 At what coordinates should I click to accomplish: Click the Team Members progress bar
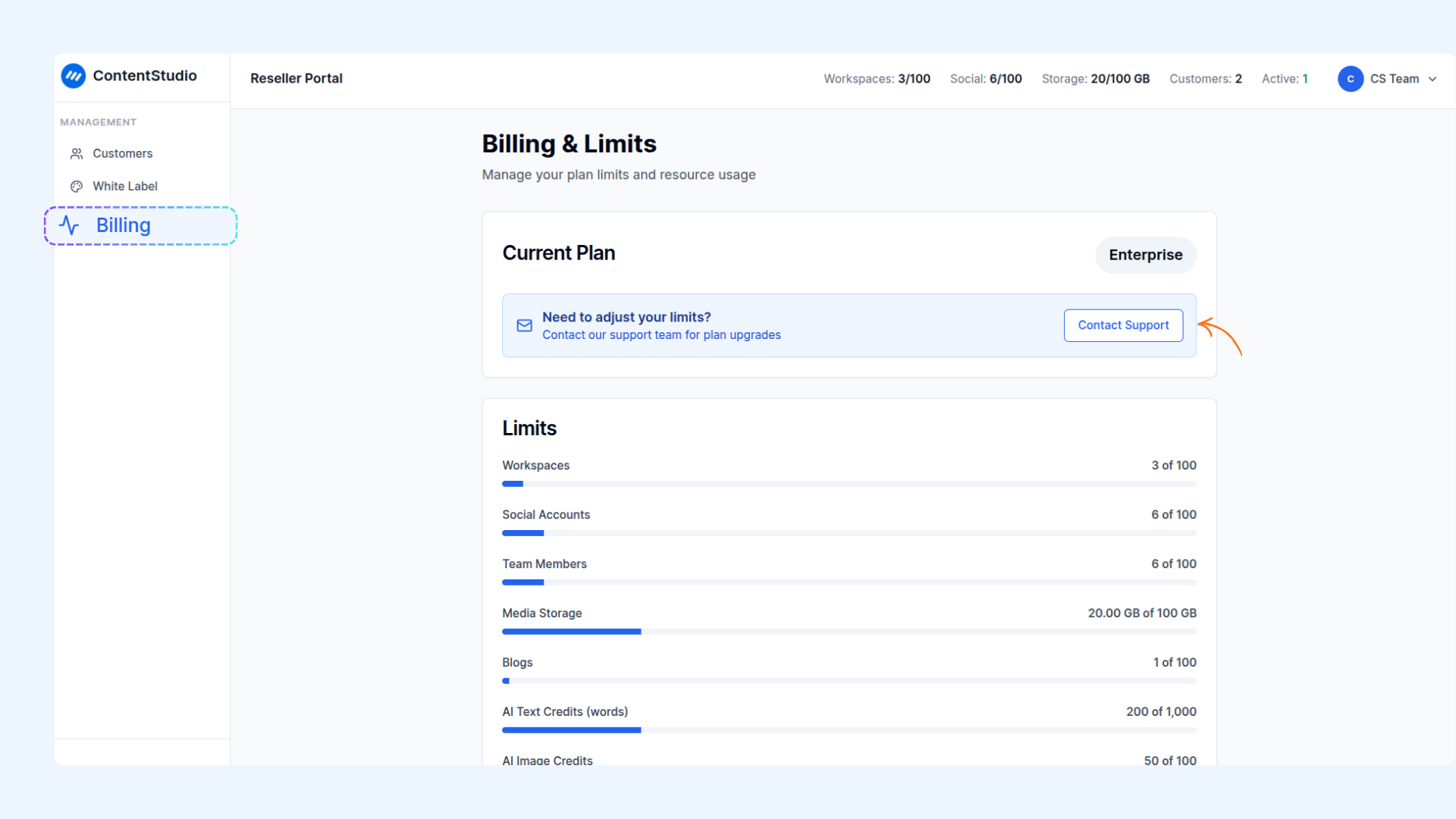(849, 582)
